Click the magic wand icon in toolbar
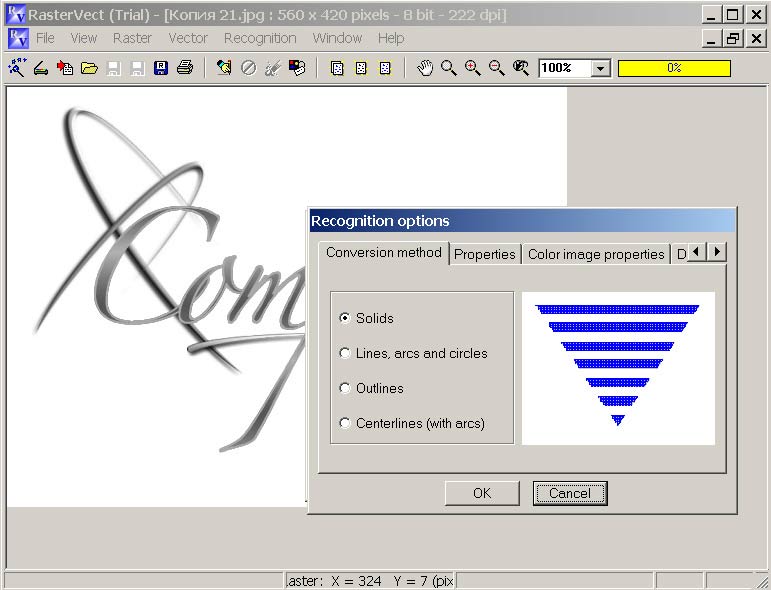 (x=17, y=68)
